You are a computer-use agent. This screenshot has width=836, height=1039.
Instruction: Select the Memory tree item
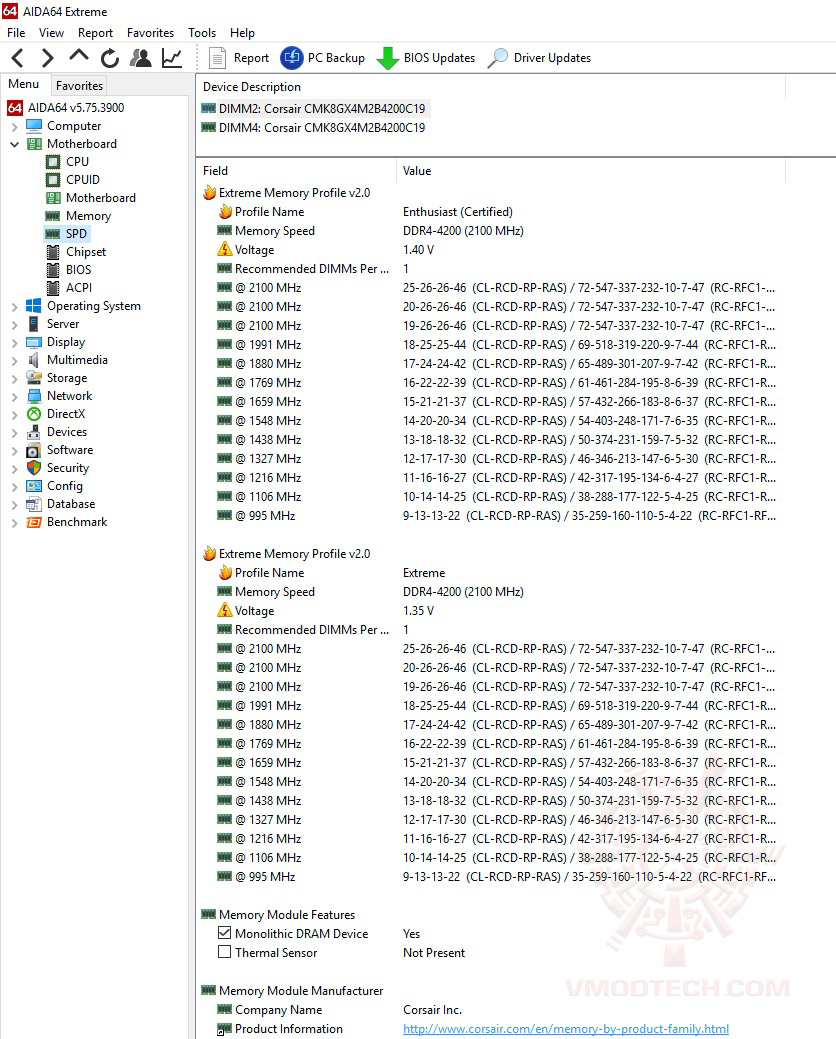point(88,216)
